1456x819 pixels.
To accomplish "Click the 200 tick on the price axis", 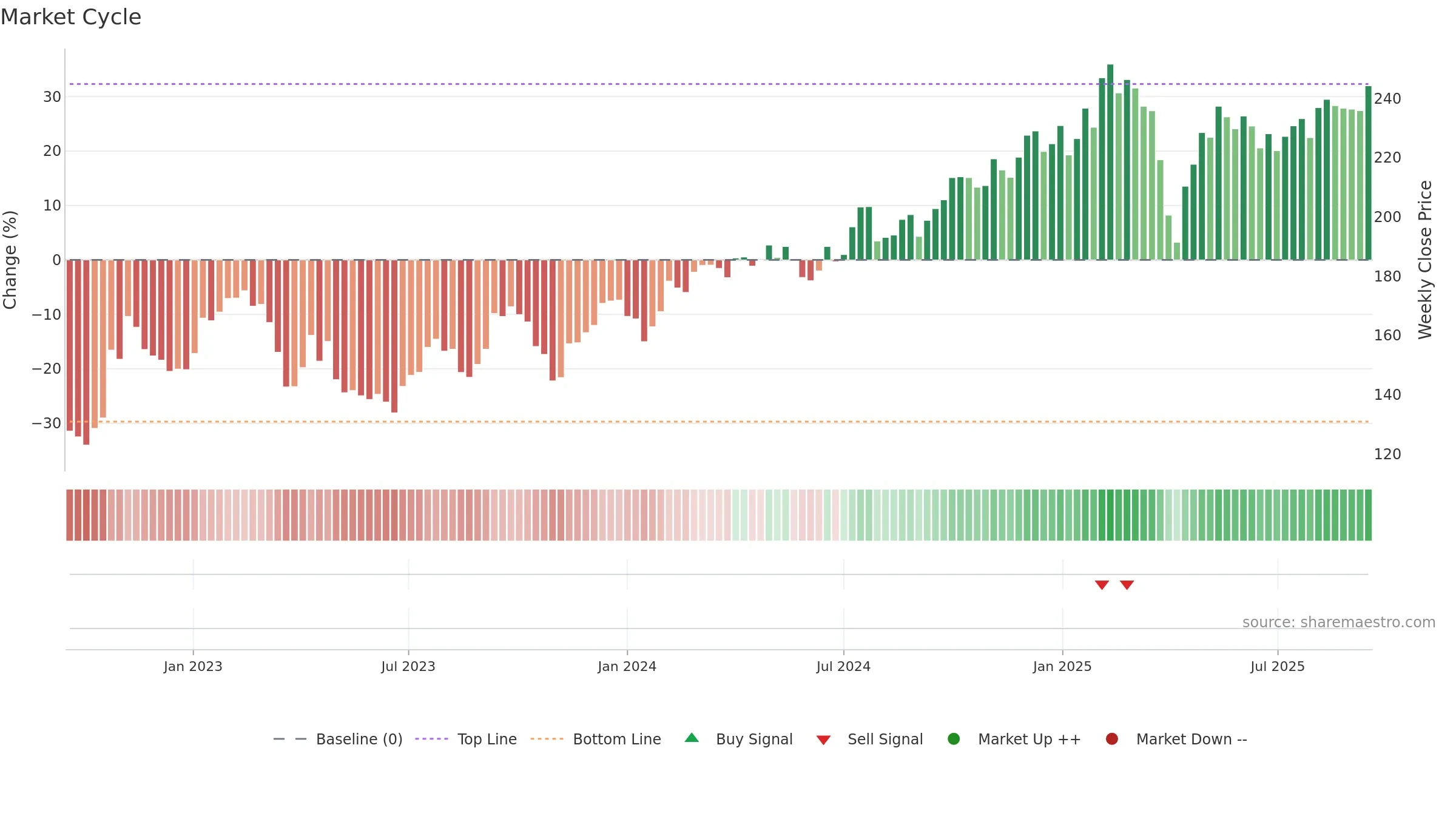I will 1387,217.
